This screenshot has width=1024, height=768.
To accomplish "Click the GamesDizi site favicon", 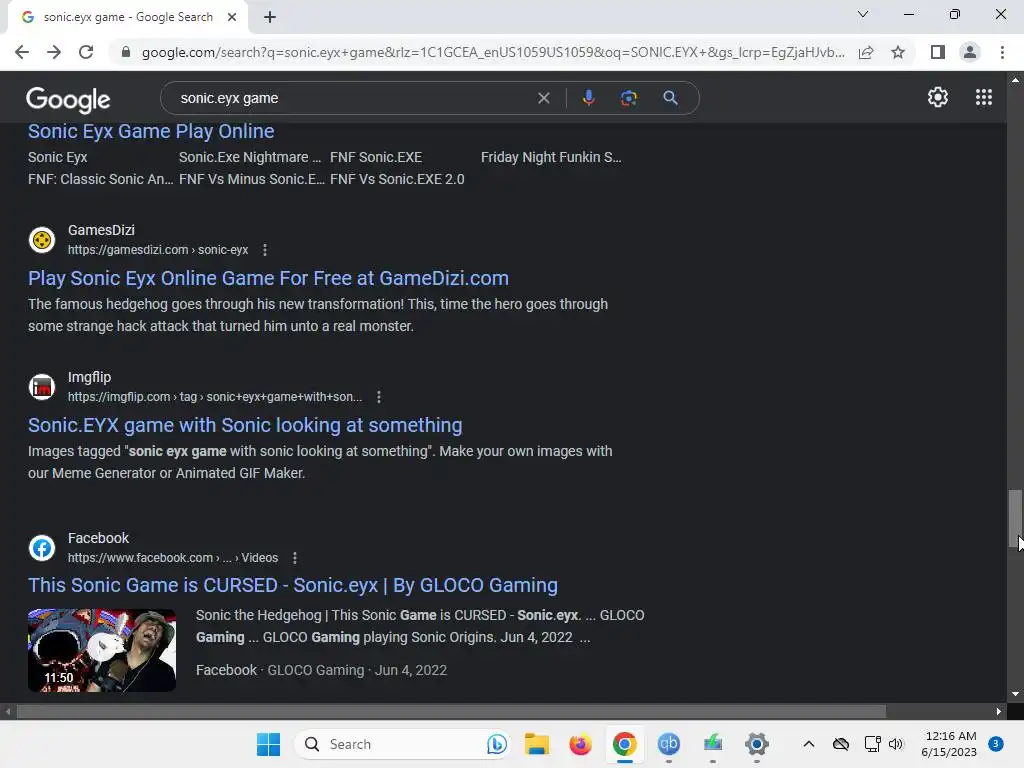I will [42, 240].
